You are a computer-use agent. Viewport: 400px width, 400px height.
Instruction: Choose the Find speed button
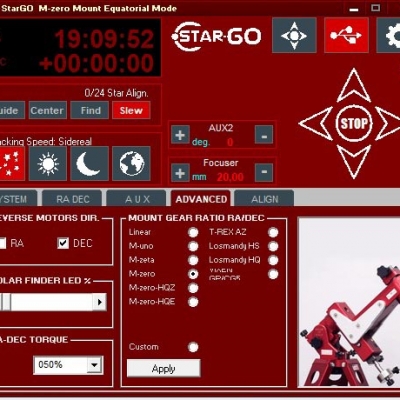pyautogui.click(x=90, y=110)
